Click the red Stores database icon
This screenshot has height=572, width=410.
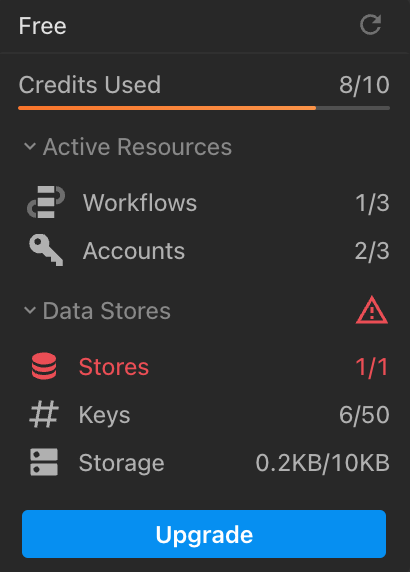pos(44,366)
